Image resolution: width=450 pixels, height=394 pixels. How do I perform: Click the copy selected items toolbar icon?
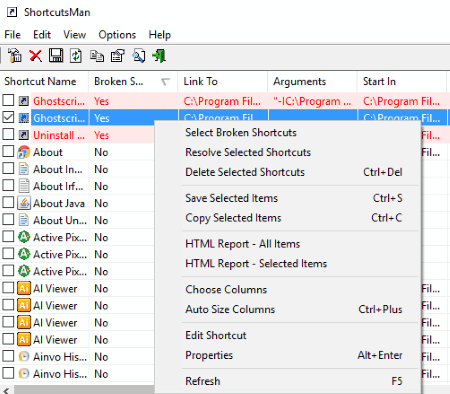pos(97,56)
